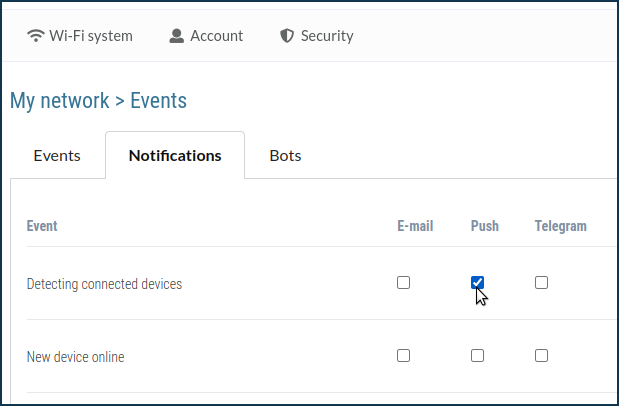
Task: Uncheck Push for Detecting connected devices
Action: click(x=478, y=283)
